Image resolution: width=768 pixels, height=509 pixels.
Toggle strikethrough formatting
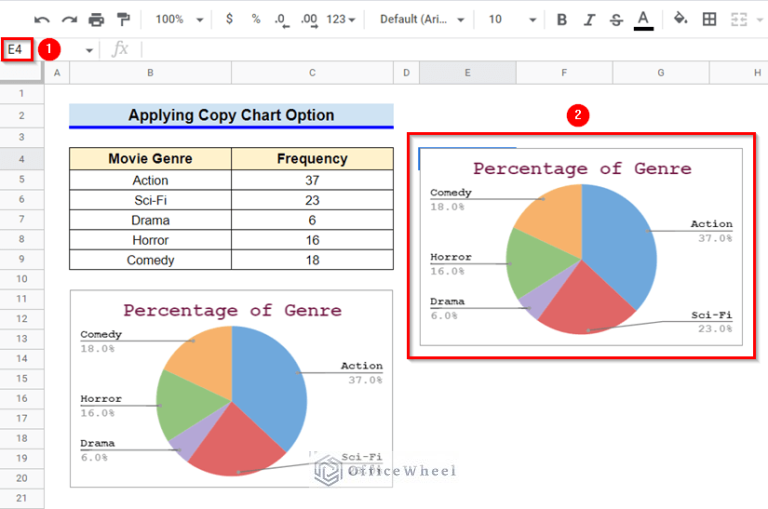pos(615,19)
